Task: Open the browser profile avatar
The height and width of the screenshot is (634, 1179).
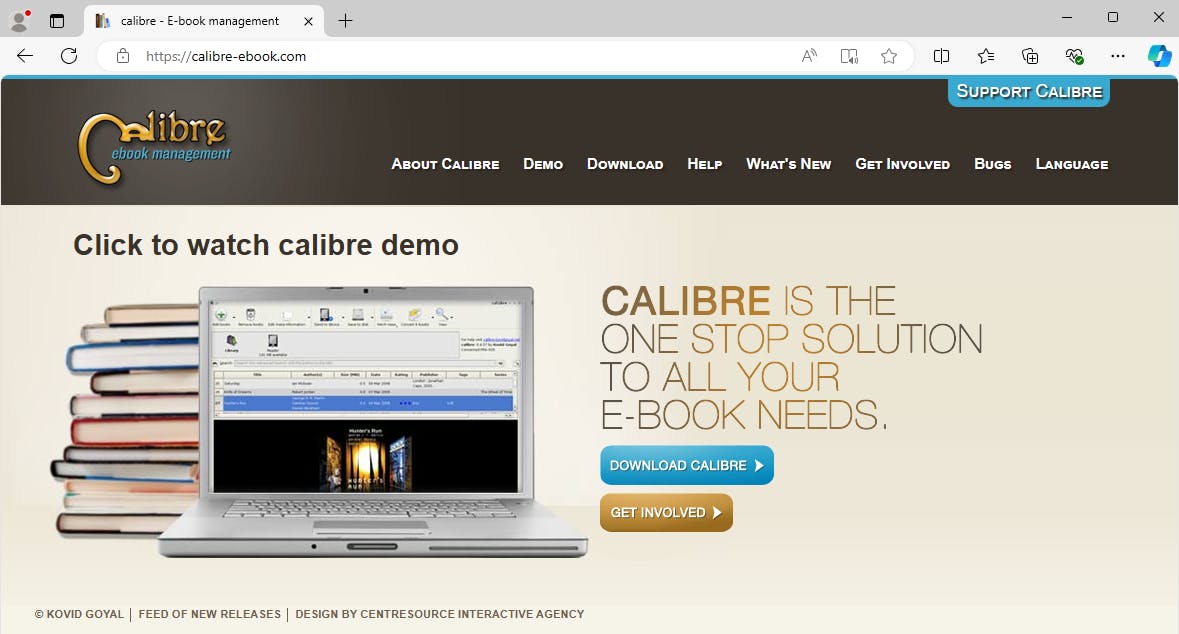Action: 20,21
